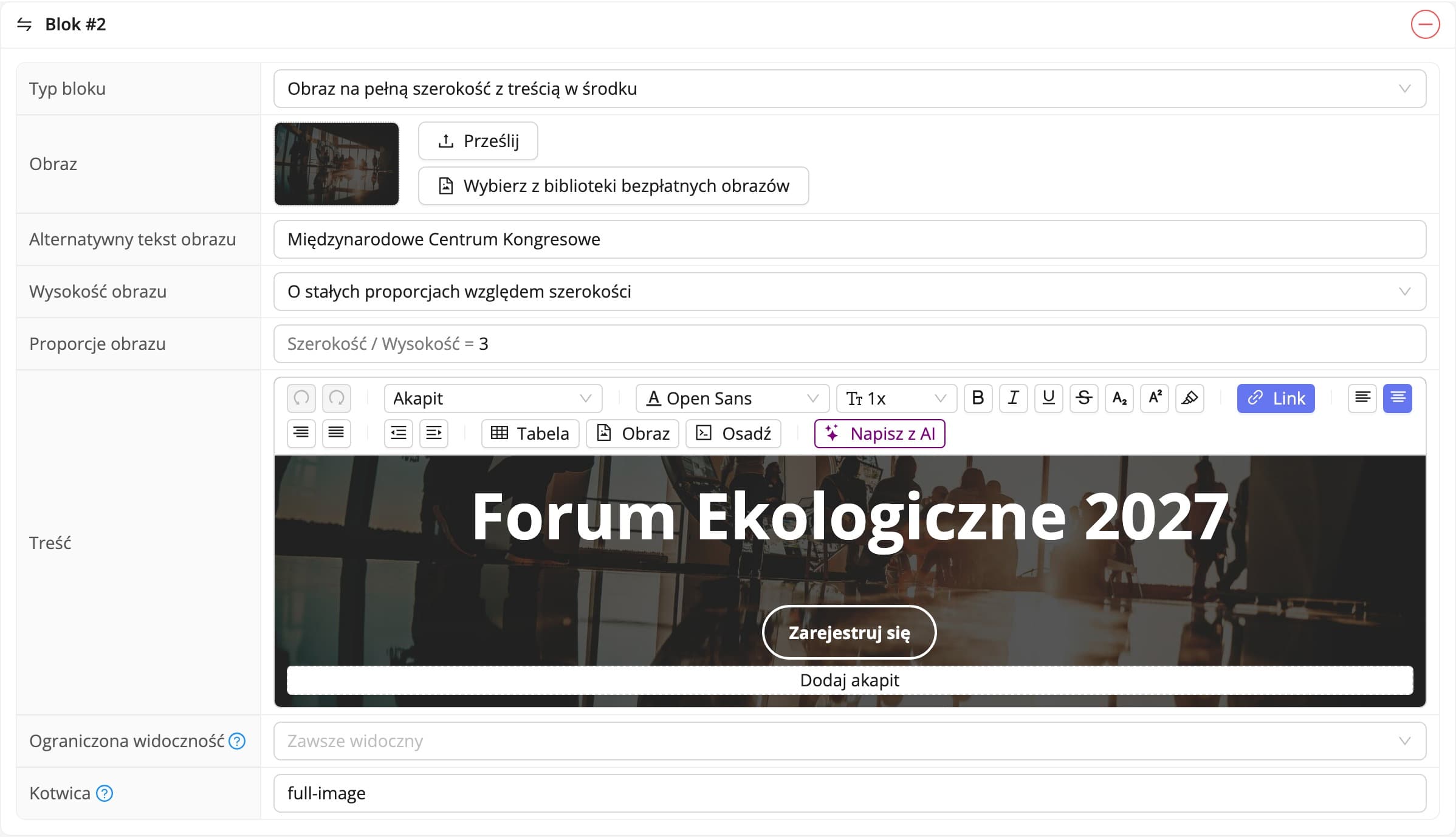Image resolution: width=1456 pixels, height=837 pixels.
Task: Insert a table with Tabela
Action: tap(530, 434)
